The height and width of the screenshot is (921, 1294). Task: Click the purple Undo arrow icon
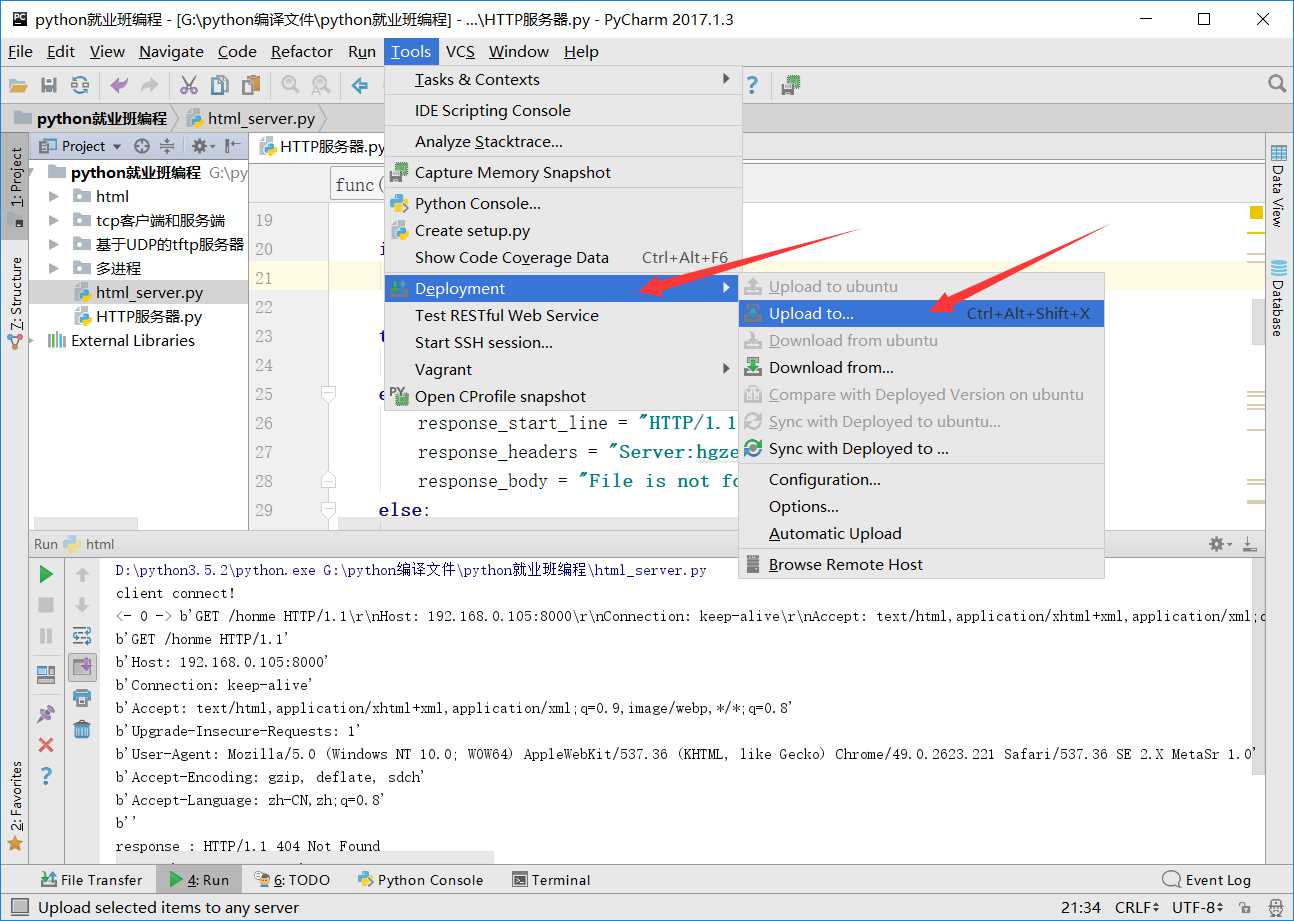tap(119, 86)
